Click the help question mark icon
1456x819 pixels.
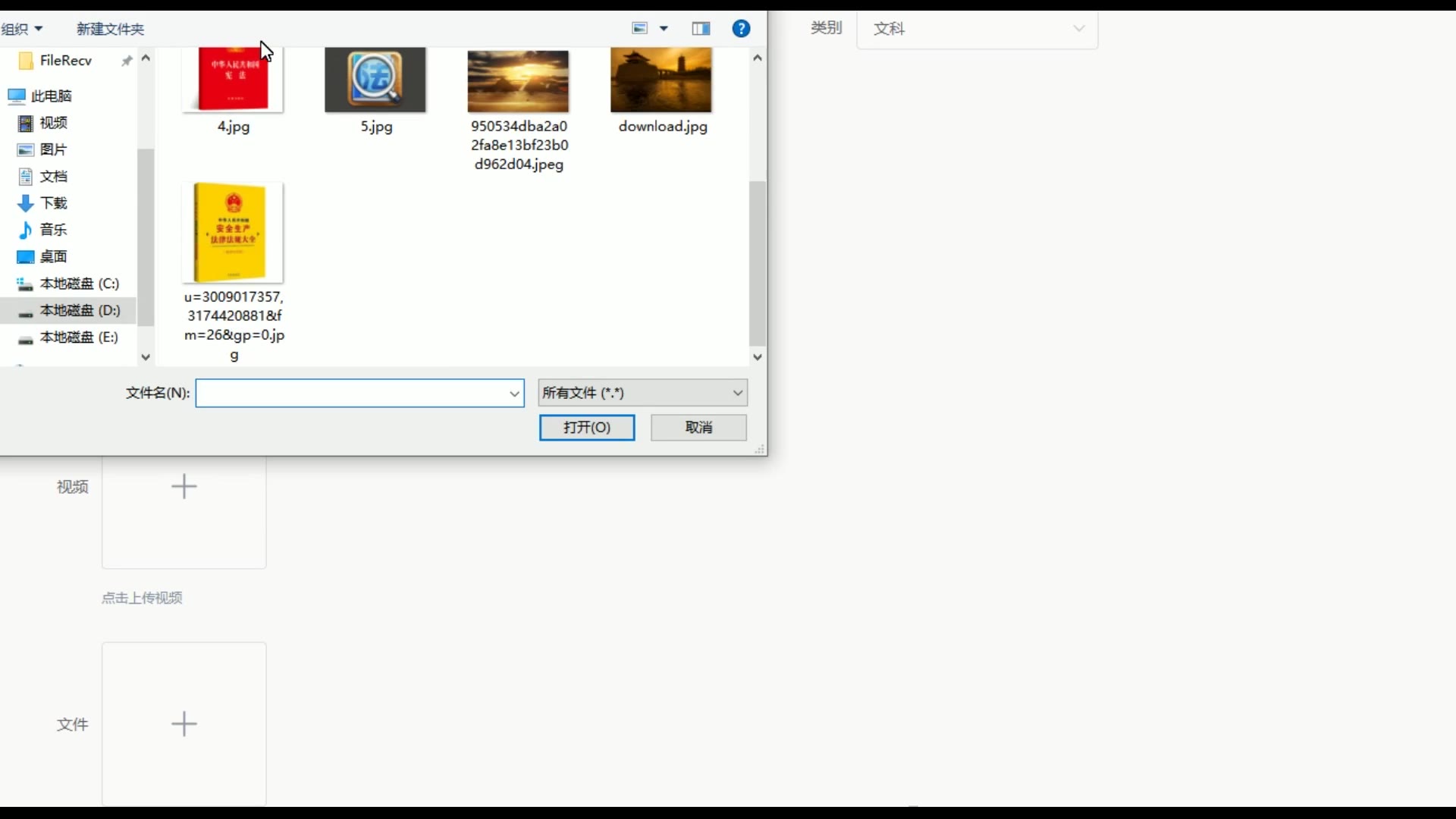coord(741,29)
